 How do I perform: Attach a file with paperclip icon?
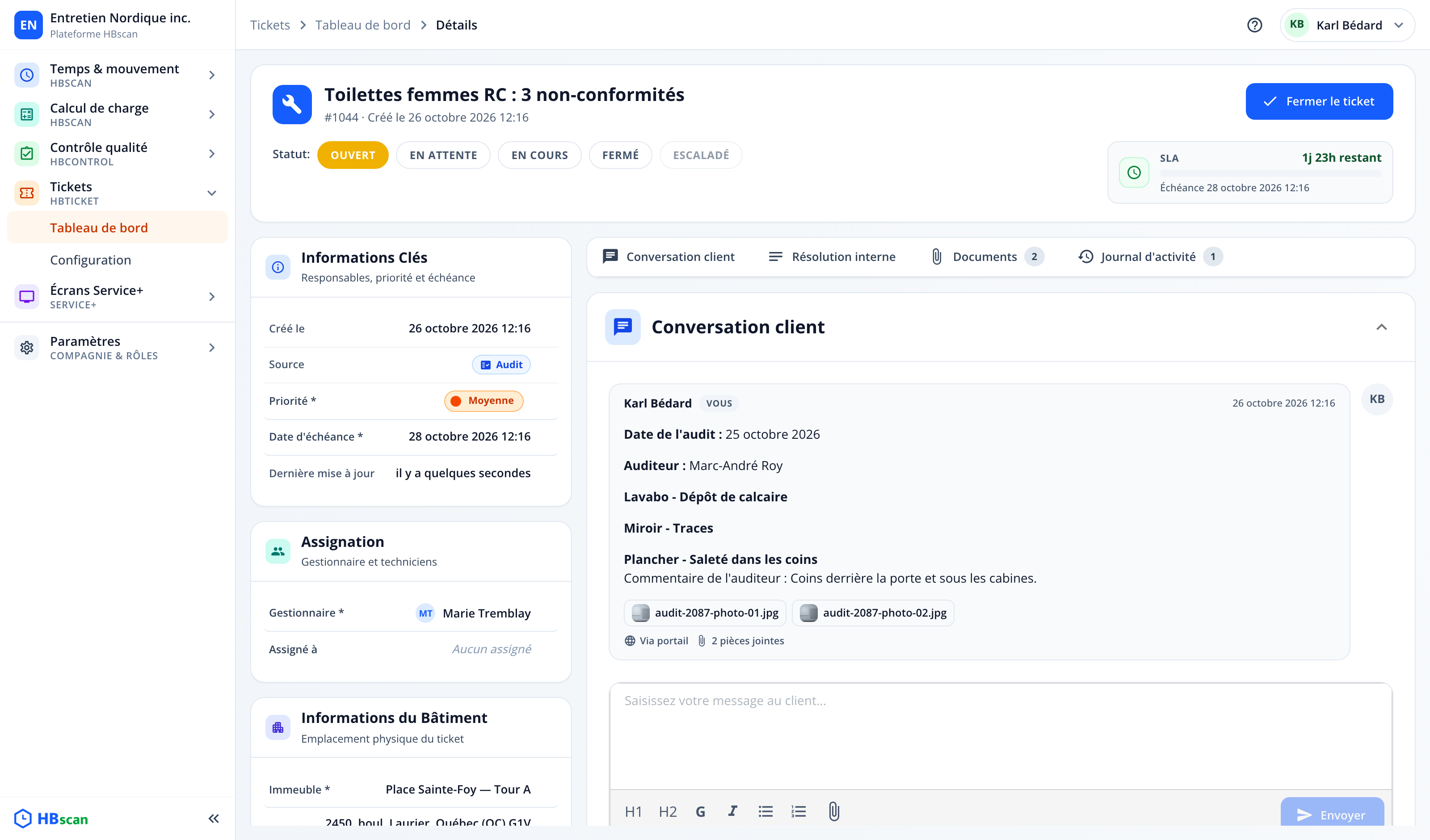point(833,811)
